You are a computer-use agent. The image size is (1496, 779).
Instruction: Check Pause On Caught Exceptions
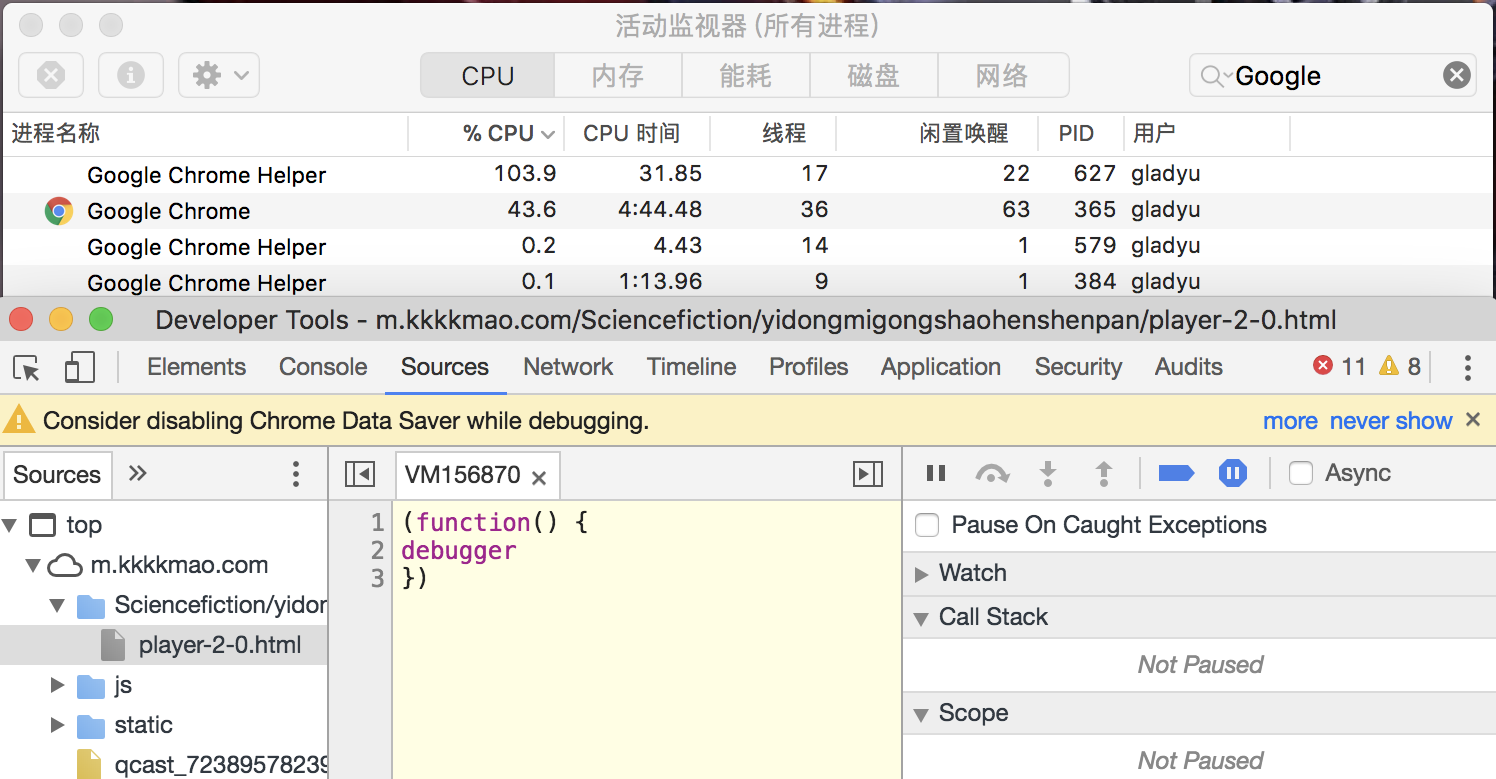(928, 526)
